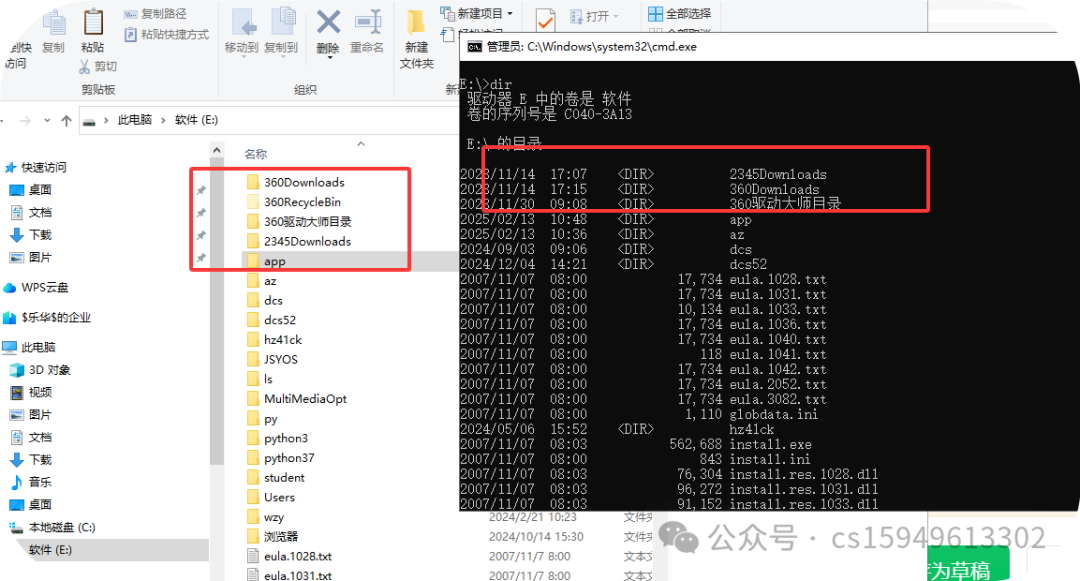Screen dimensions: 1080x581
Task: Click the 3D 对象 cube icon
Action: [x=17, y=370]
